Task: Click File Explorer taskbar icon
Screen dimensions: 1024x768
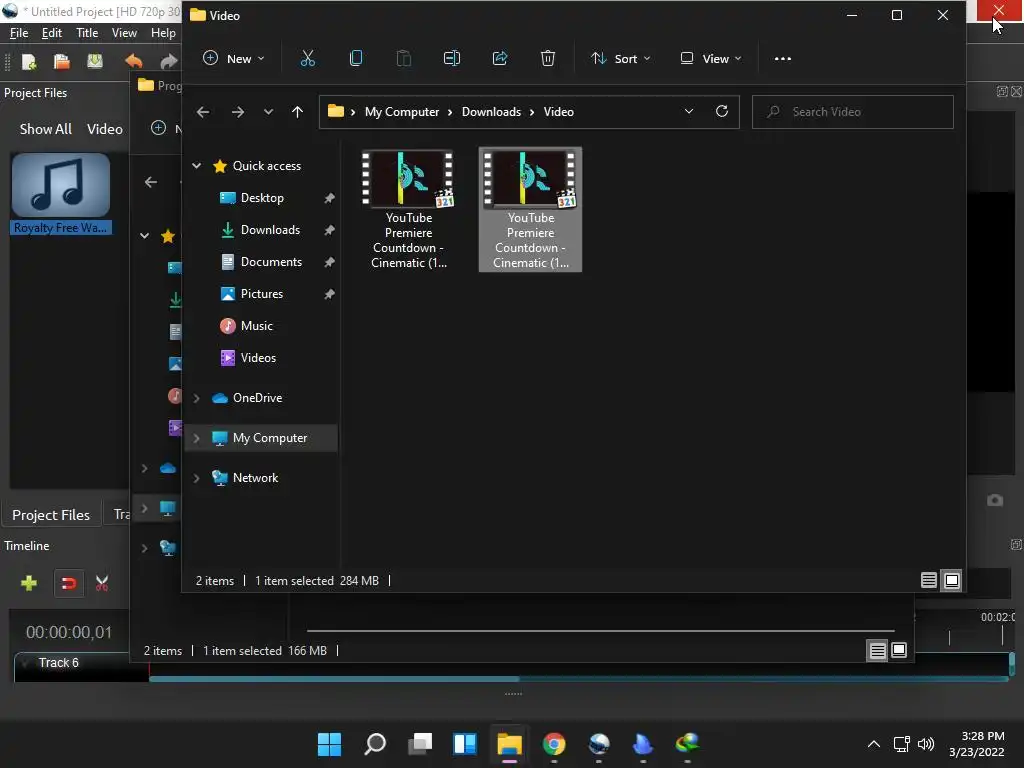Action: coord(509,744)
